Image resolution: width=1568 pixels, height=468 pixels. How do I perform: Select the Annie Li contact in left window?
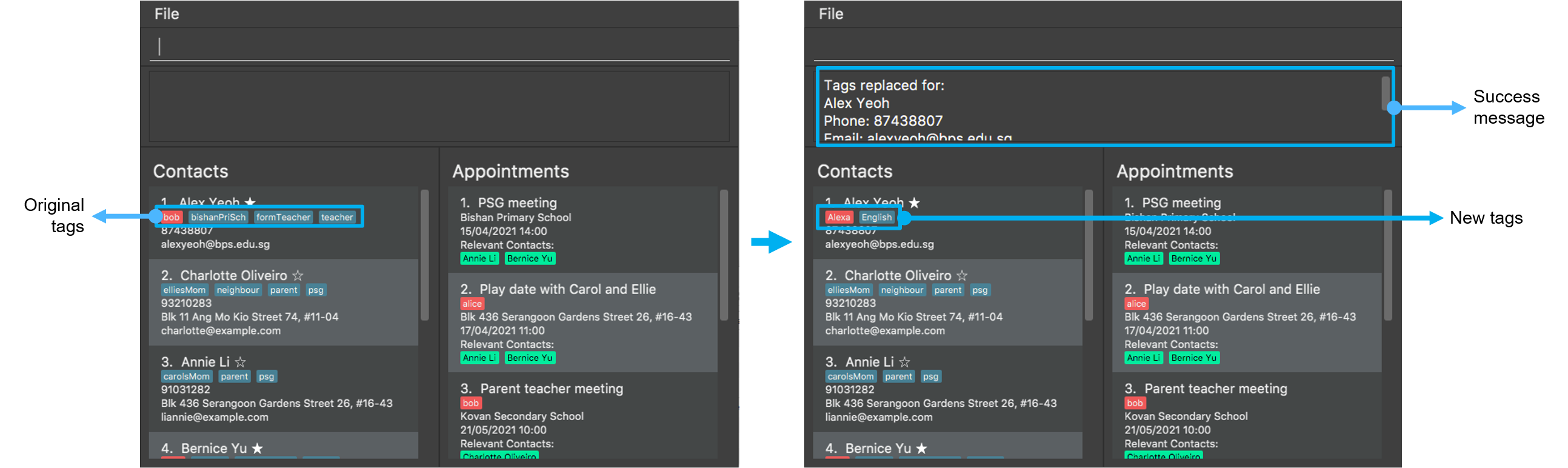tap(284, 389)
